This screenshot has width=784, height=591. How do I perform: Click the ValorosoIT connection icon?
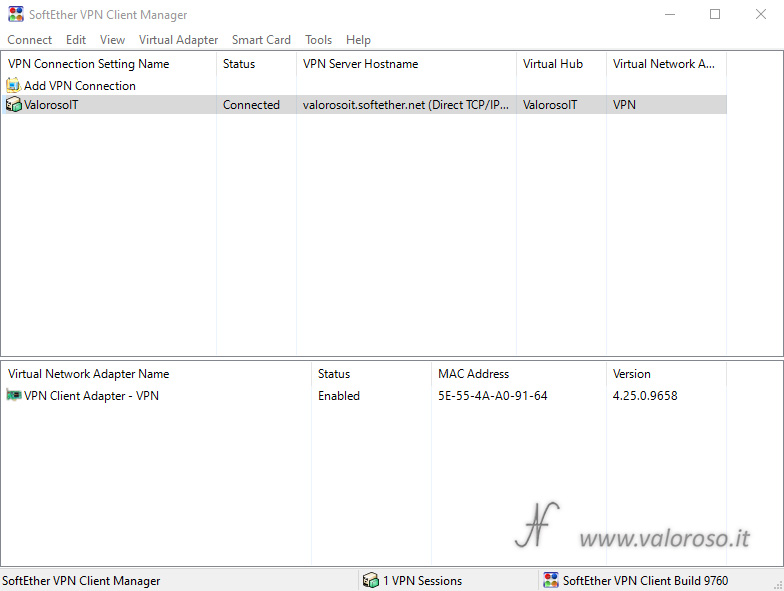tap(14, 104)
